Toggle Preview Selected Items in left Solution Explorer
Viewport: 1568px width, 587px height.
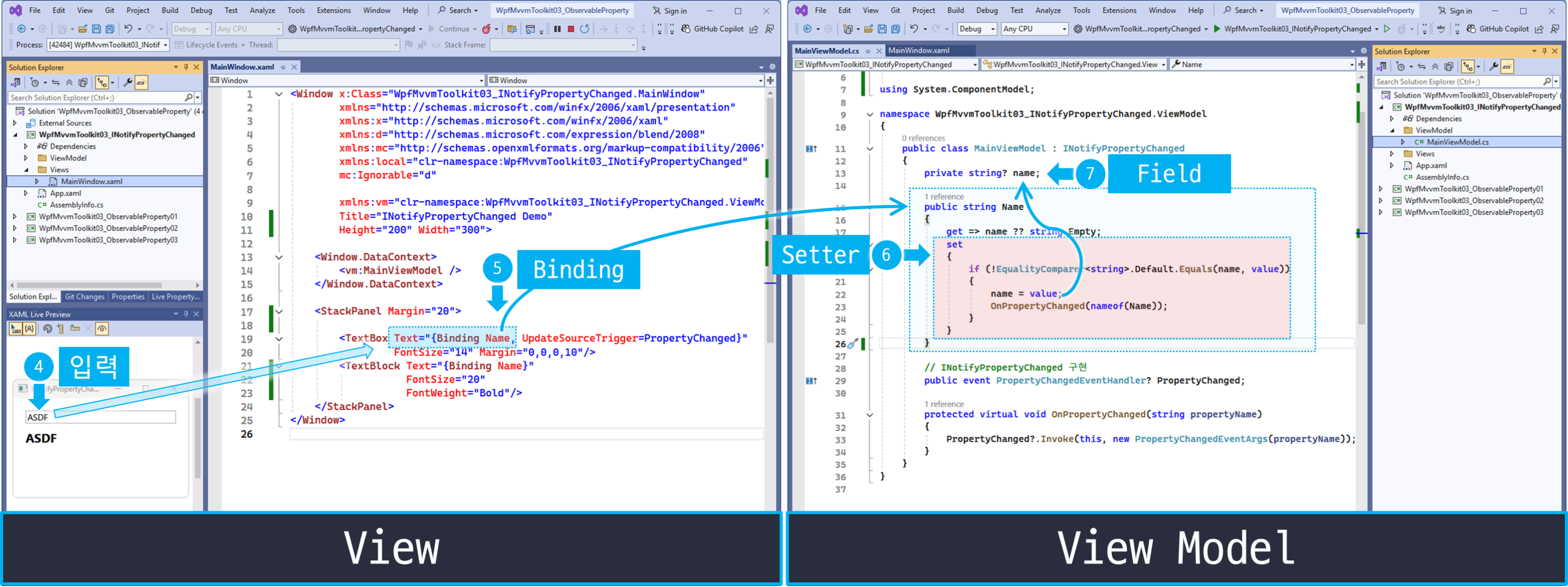point(141,82)
